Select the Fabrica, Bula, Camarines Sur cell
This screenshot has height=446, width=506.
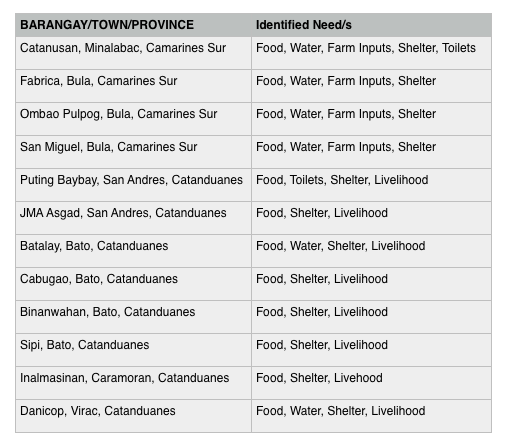point(133,86)
